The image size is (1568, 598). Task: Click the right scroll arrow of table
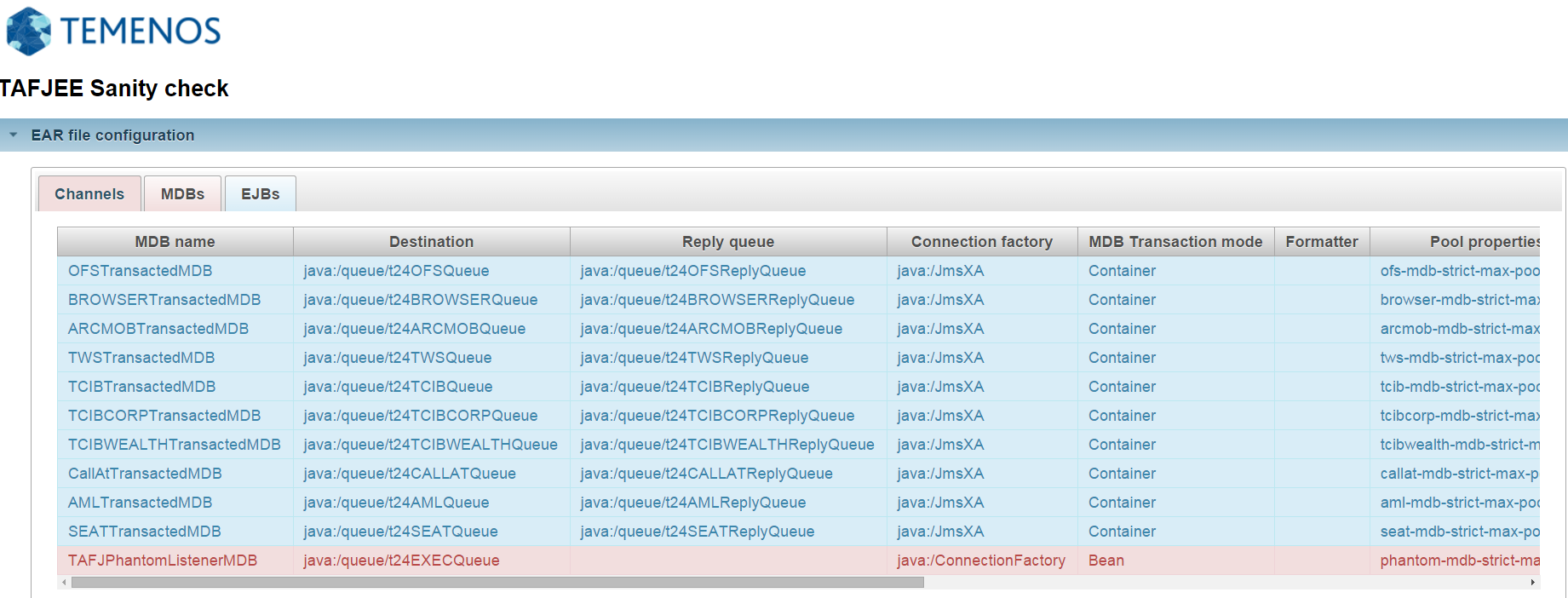pos(1532,583)
